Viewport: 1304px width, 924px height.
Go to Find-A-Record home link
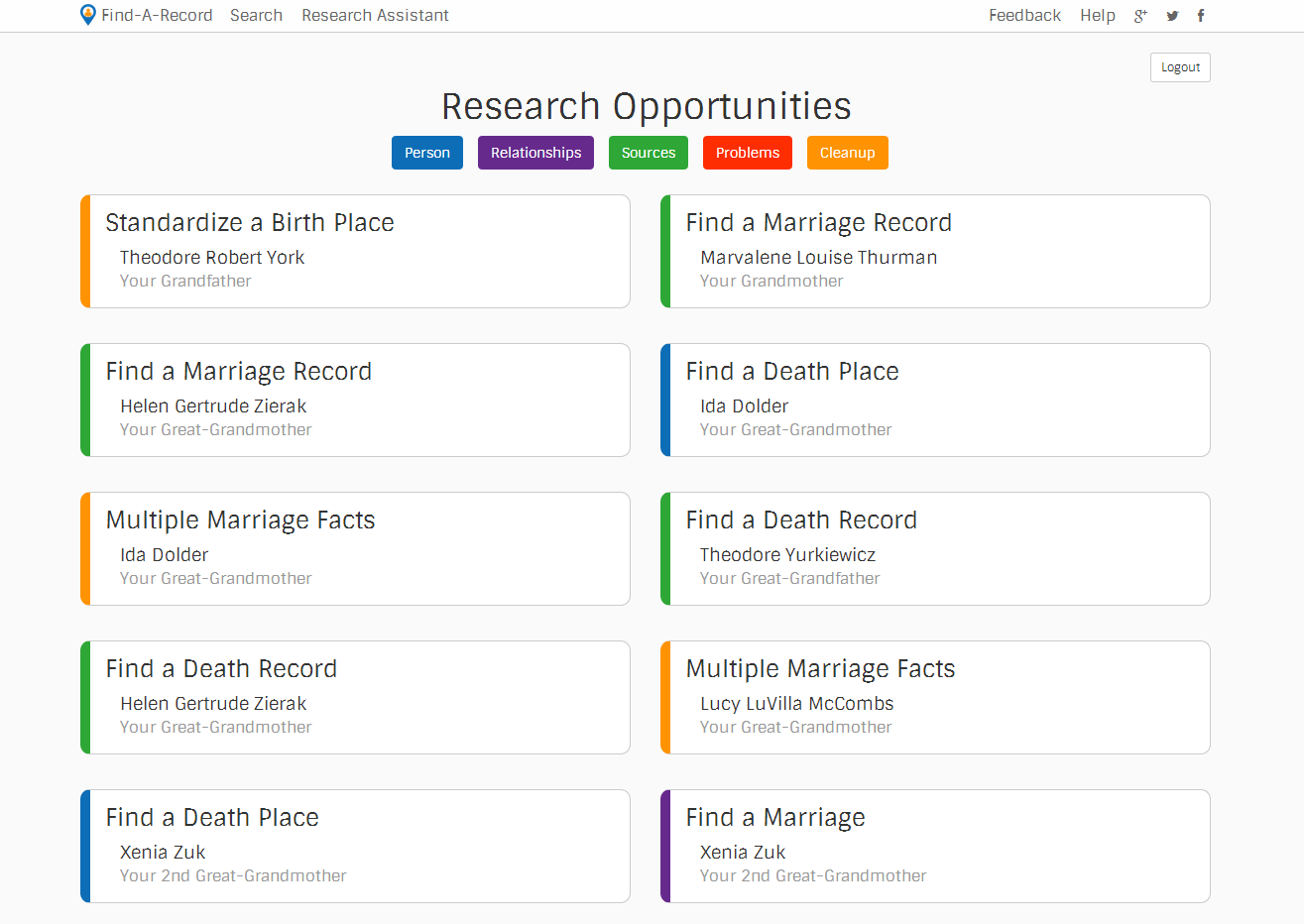pyautogui.click(x=157, y=15)
